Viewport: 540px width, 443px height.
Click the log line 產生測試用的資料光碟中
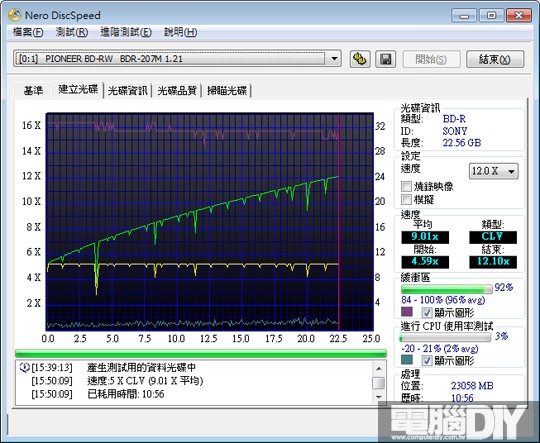tap(142, 368)
